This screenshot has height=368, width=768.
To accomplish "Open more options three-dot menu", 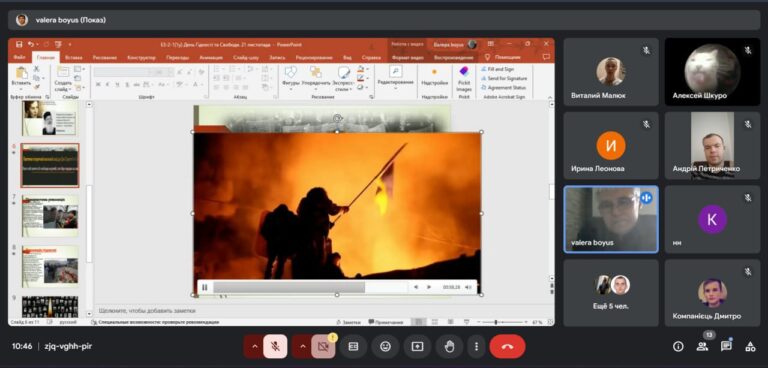I will tap(476, 346).
